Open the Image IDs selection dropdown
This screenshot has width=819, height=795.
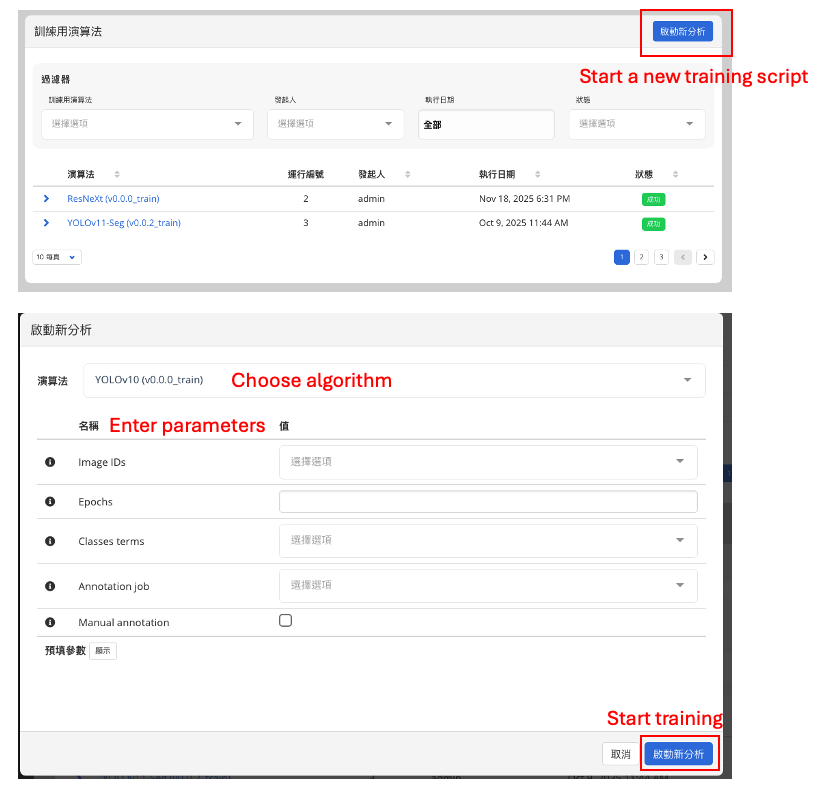[487, 462]
